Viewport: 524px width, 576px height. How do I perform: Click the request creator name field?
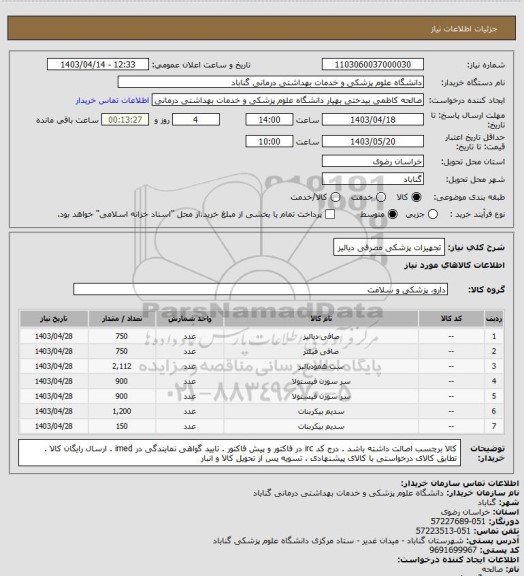(288, 100)
